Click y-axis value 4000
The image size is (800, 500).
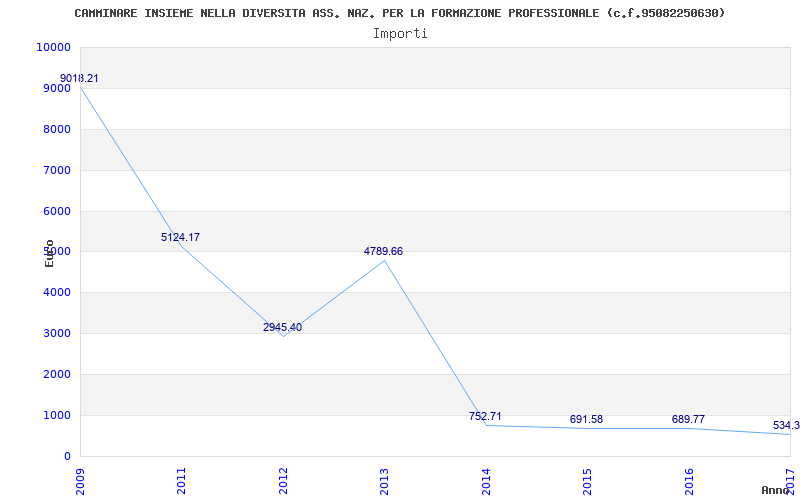point(56,292)
